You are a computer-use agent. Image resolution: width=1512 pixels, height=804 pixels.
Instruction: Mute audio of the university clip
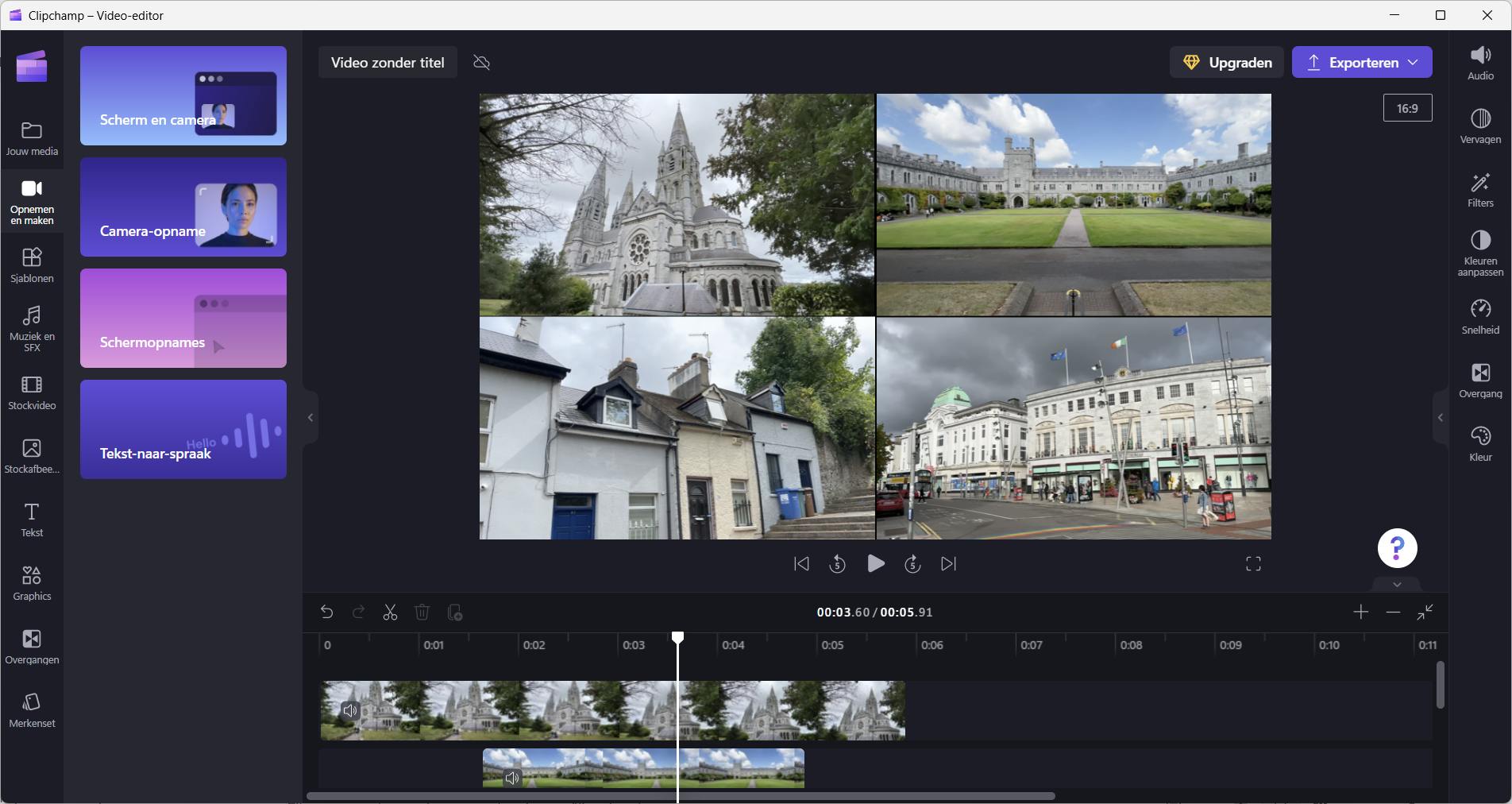click(512, 778)
